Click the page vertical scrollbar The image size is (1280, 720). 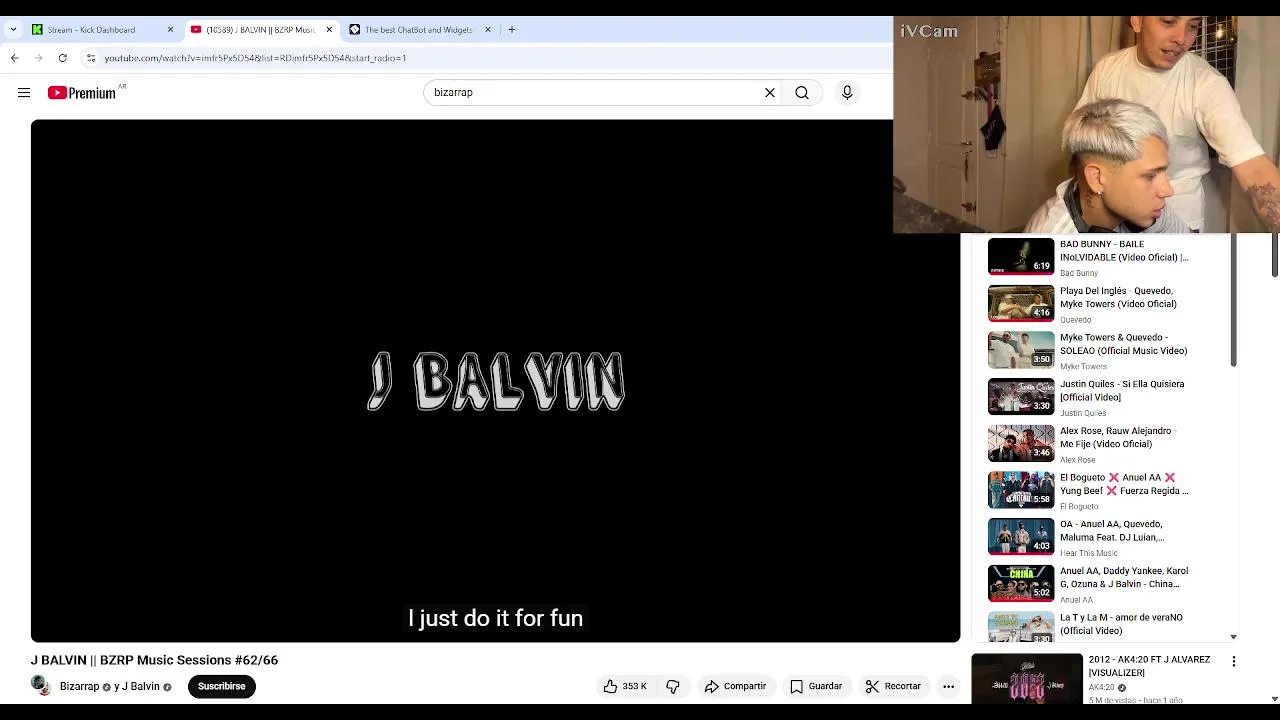[1275, 254]
